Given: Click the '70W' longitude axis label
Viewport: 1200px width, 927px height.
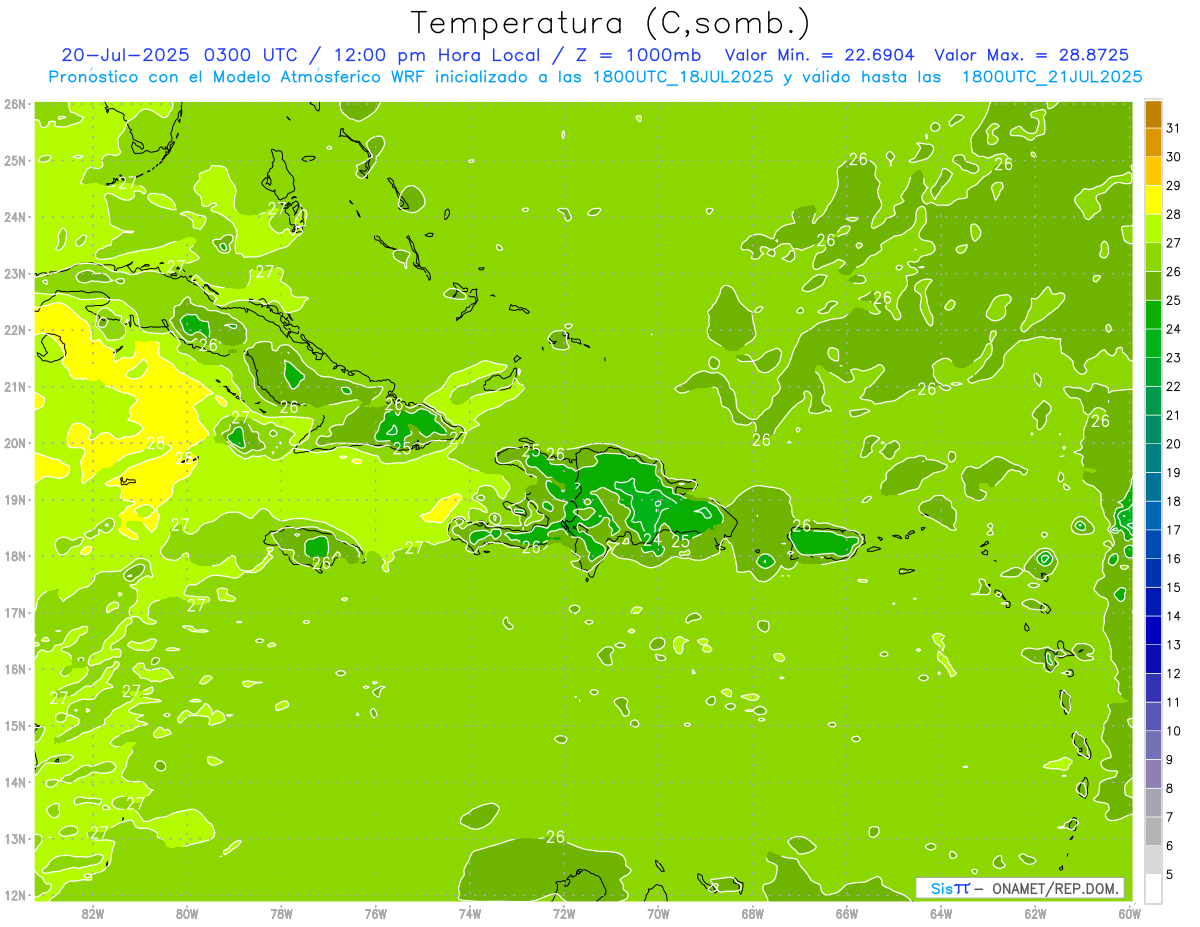Looking at the screenshot, I should coord(658,913).
